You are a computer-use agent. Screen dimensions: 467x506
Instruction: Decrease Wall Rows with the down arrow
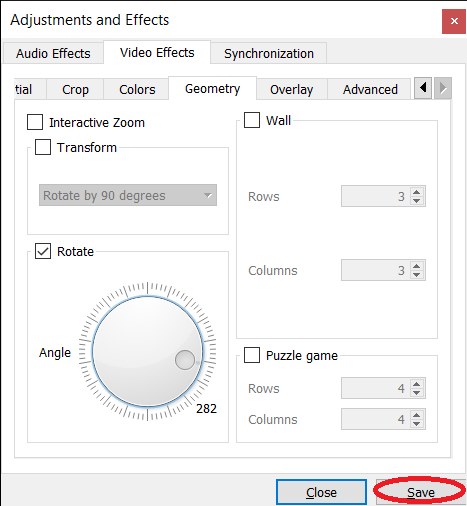(x=416, y=201)
